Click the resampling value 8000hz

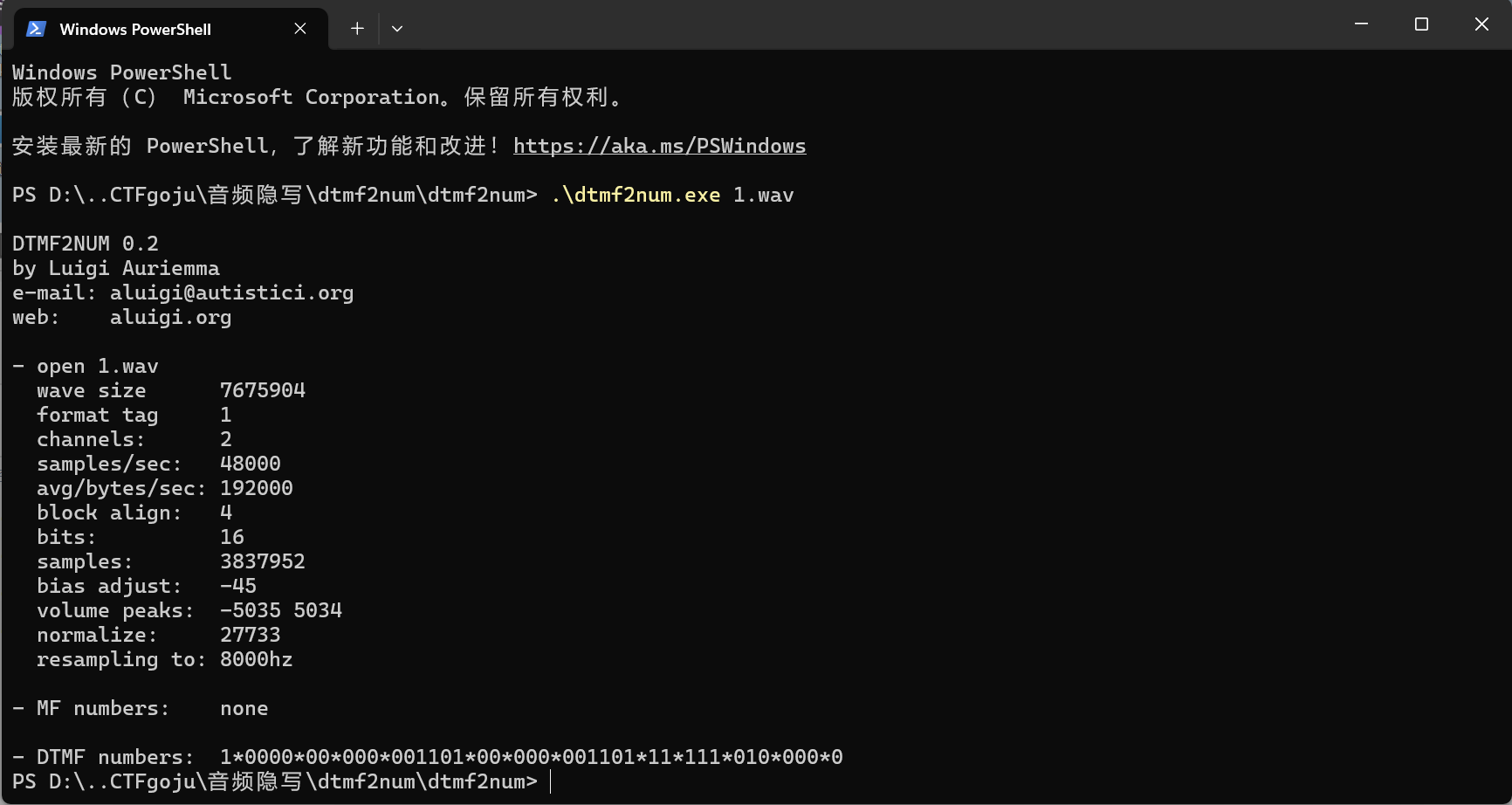coord(256,659)
